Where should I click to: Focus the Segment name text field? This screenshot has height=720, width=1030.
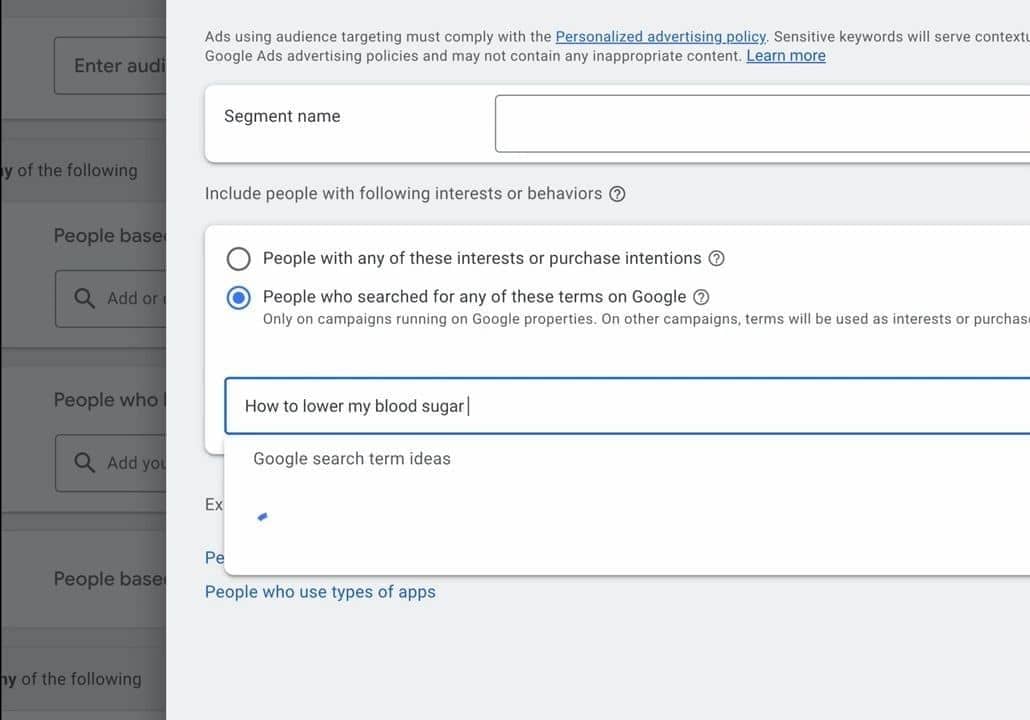(x=760, y=124)
